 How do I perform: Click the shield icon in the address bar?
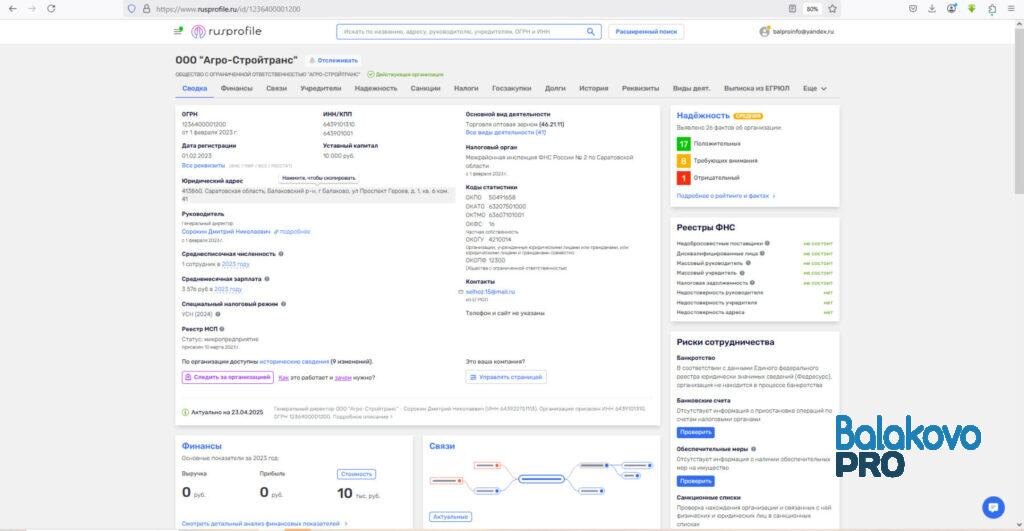tap(131, 9)
